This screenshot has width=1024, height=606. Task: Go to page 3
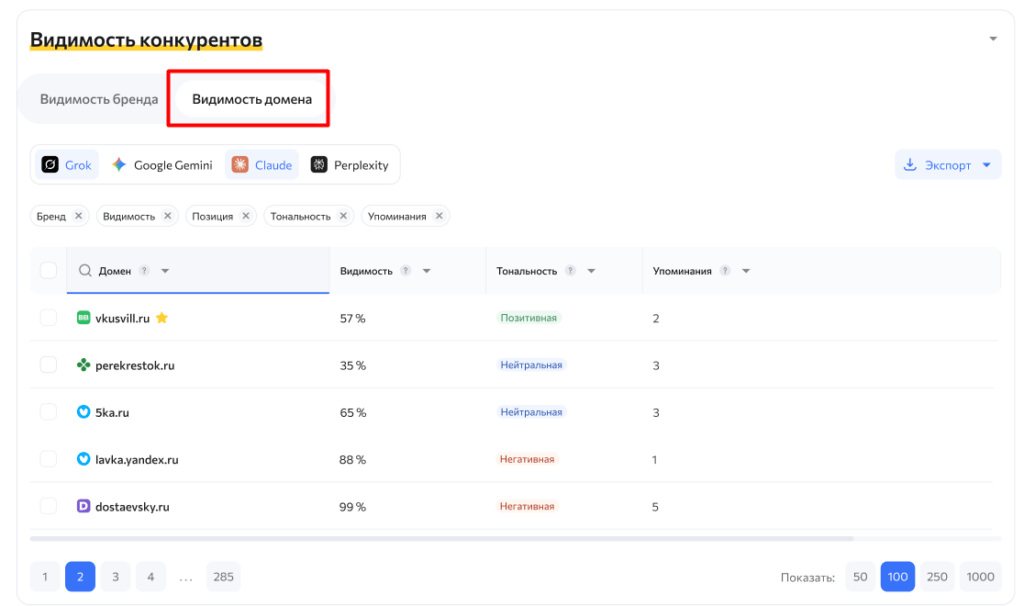[115, 577]
